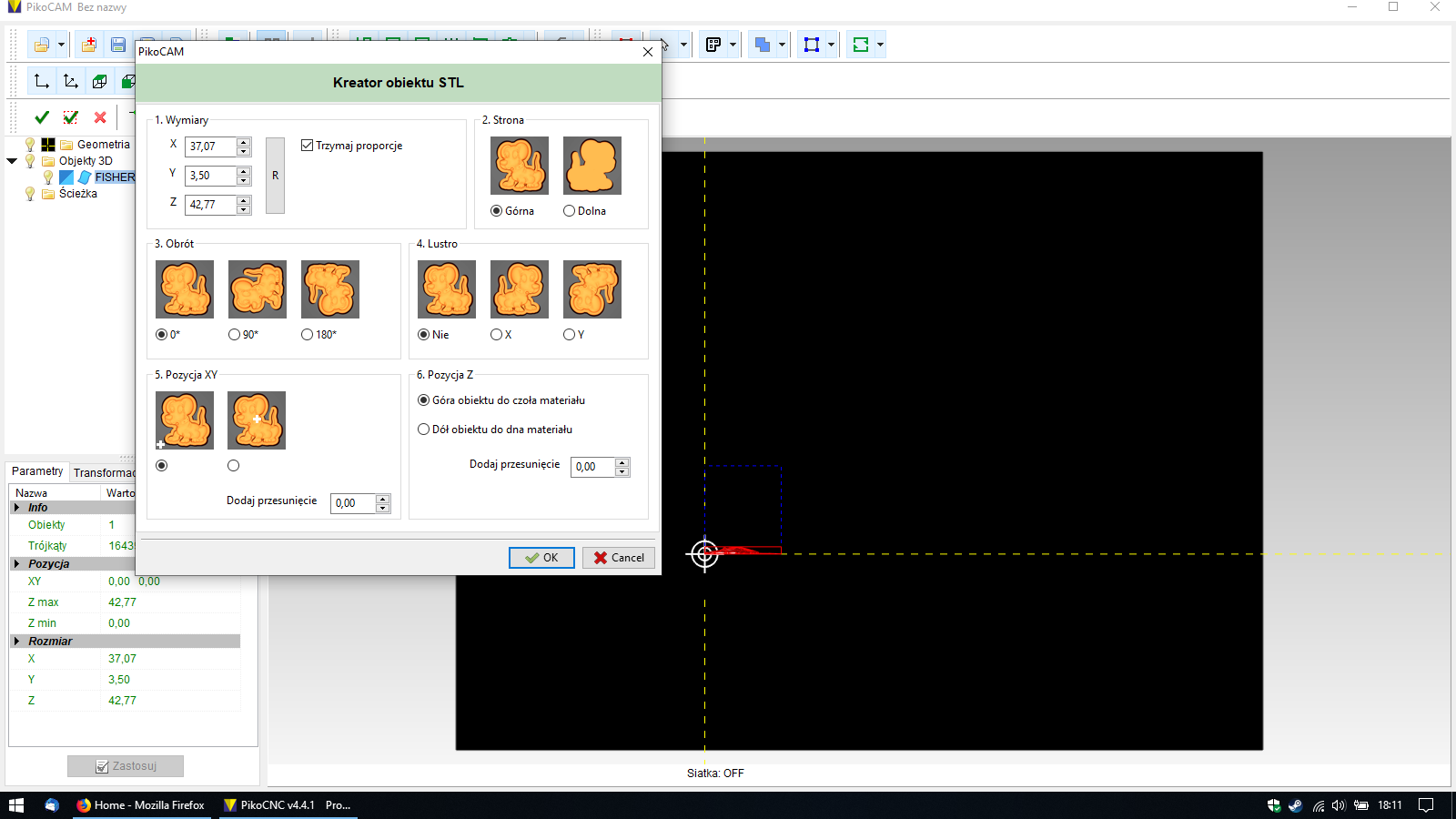1456x819 pixels.
Task: Select the 180° rotation radio button
Action: (308, 335)
